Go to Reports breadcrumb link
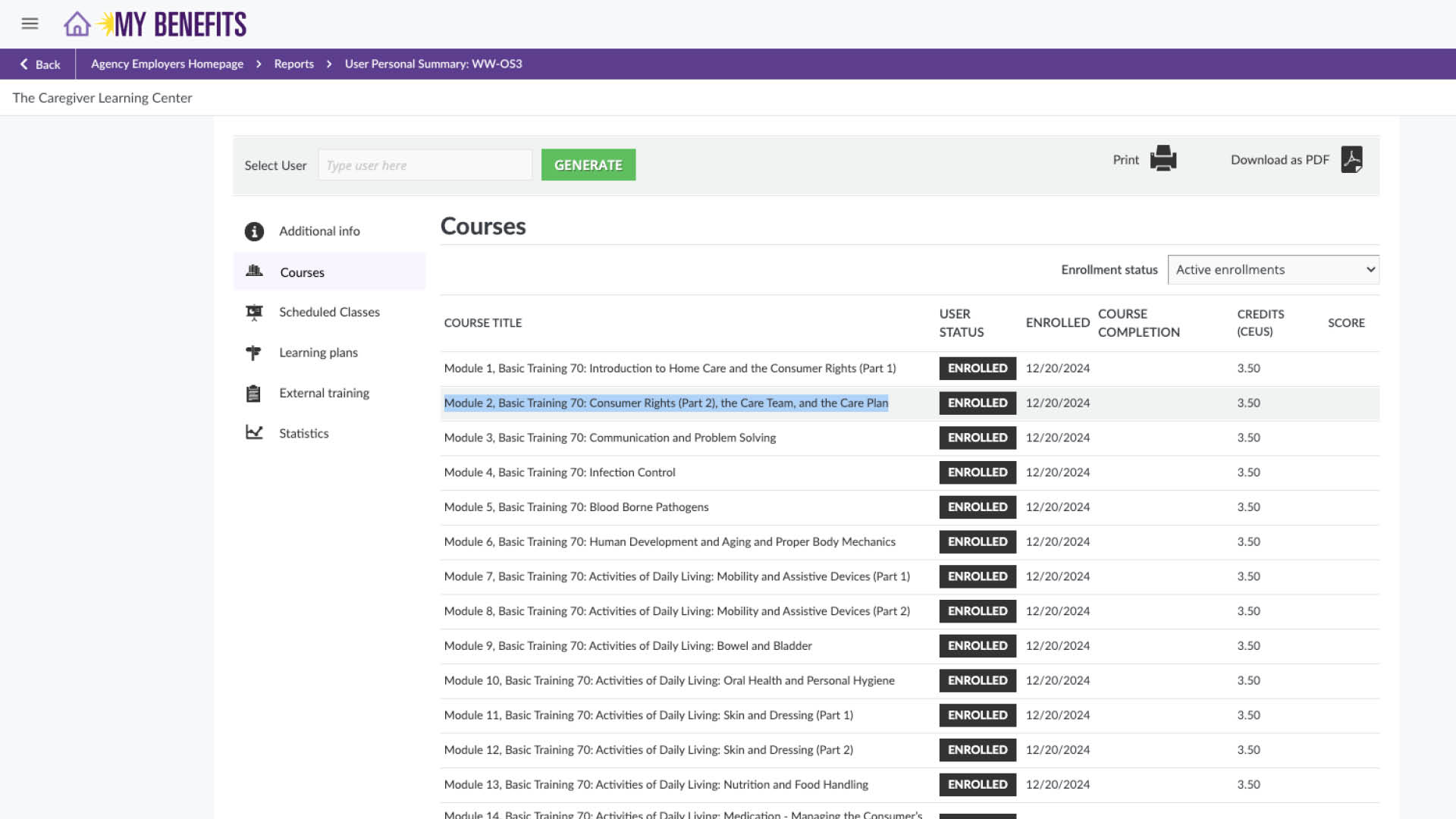 [x=293, y=64]
